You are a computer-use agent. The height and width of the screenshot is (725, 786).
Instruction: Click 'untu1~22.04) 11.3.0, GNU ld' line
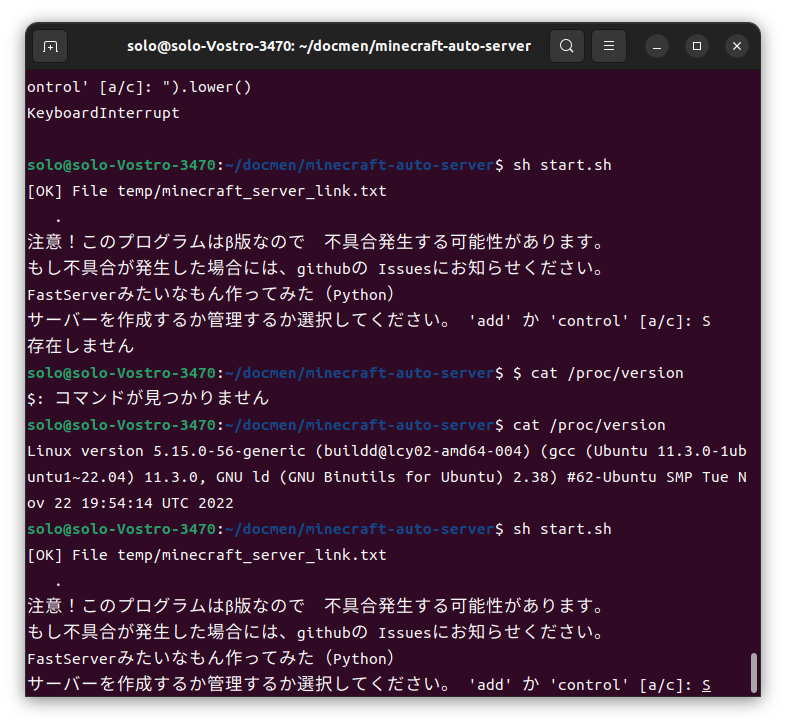click(x=148, y=477)
